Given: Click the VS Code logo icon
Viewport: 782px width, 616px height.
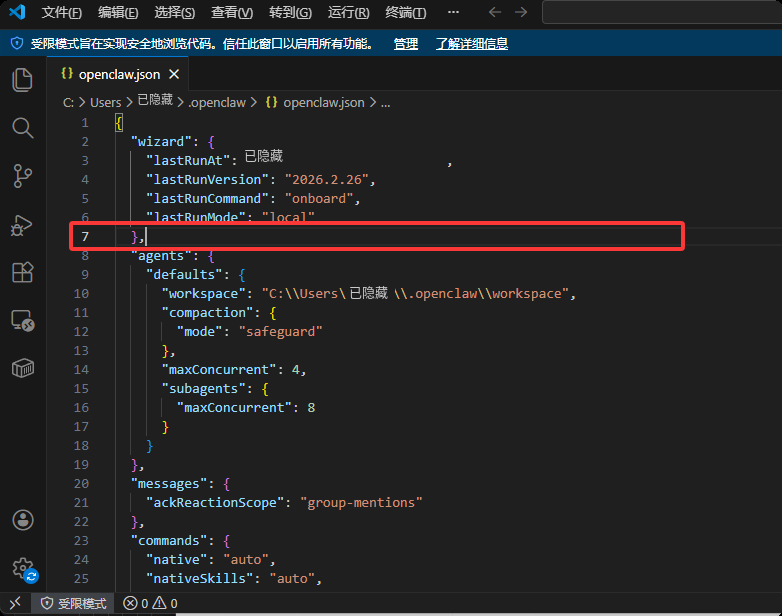Looking at the screenshot, I should click(x=17, y=12).
